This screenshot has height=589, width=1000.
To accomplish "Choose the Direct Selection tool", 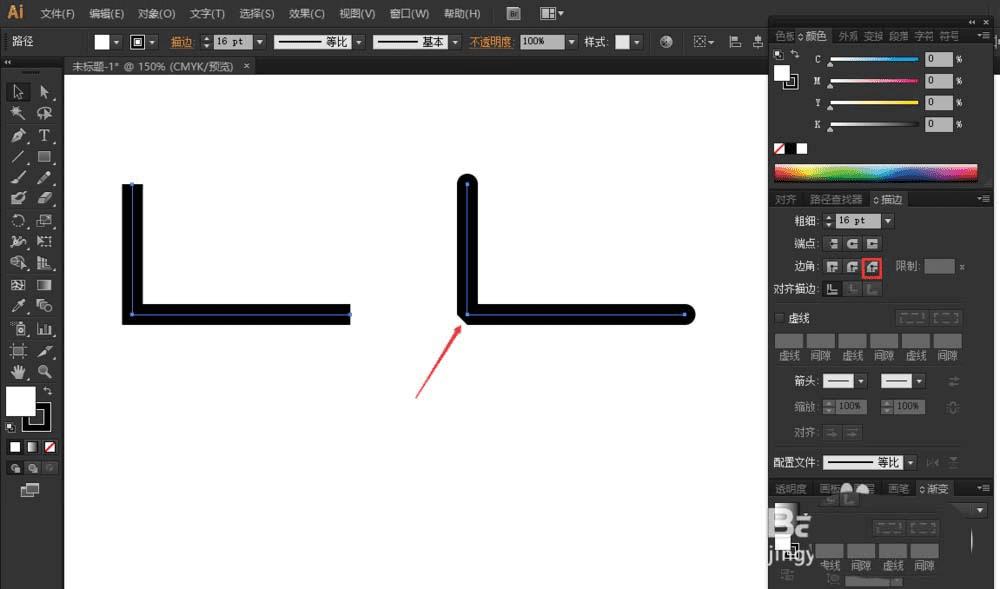I will coord(45,91).
